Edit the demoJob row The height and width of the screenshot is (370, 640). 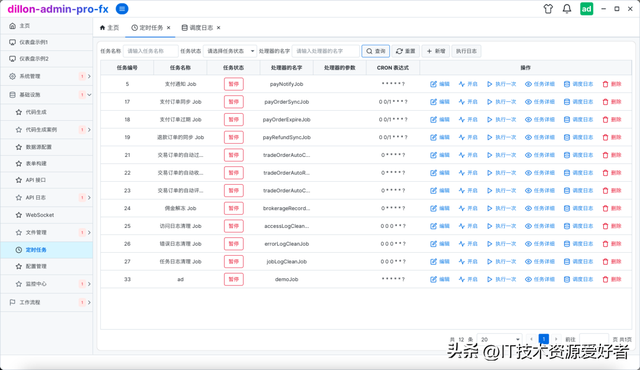point(440,279)
